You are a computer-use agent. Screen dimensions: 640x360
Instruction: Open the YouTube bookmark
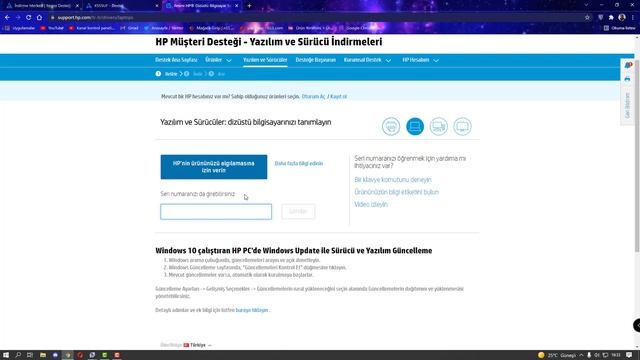(x=52, y=28)
